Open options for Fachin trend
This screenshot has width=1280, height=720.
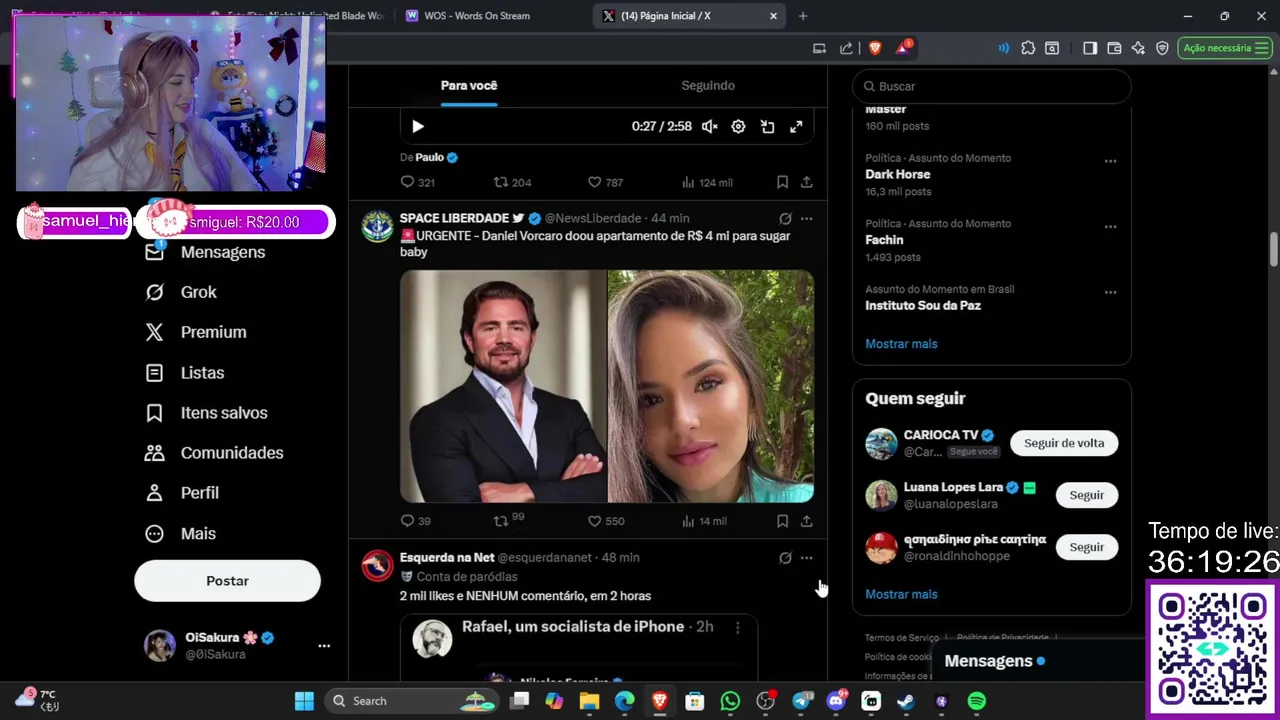pos(1110,227)
